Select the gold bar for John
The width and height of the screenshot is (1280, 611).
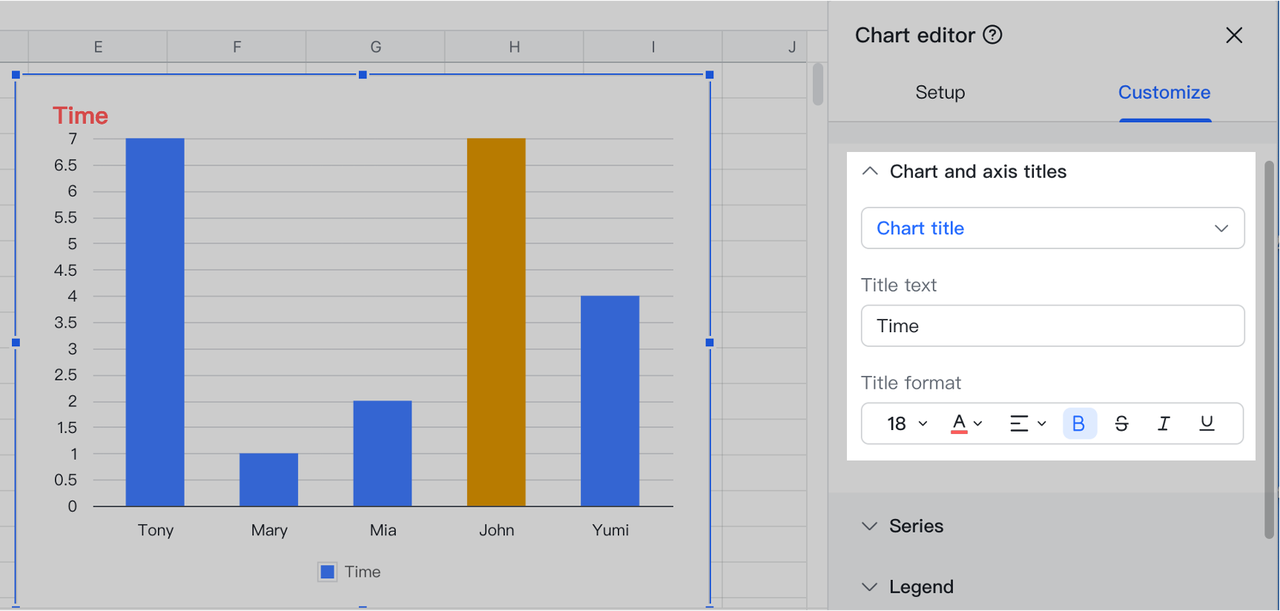point(496,320)
